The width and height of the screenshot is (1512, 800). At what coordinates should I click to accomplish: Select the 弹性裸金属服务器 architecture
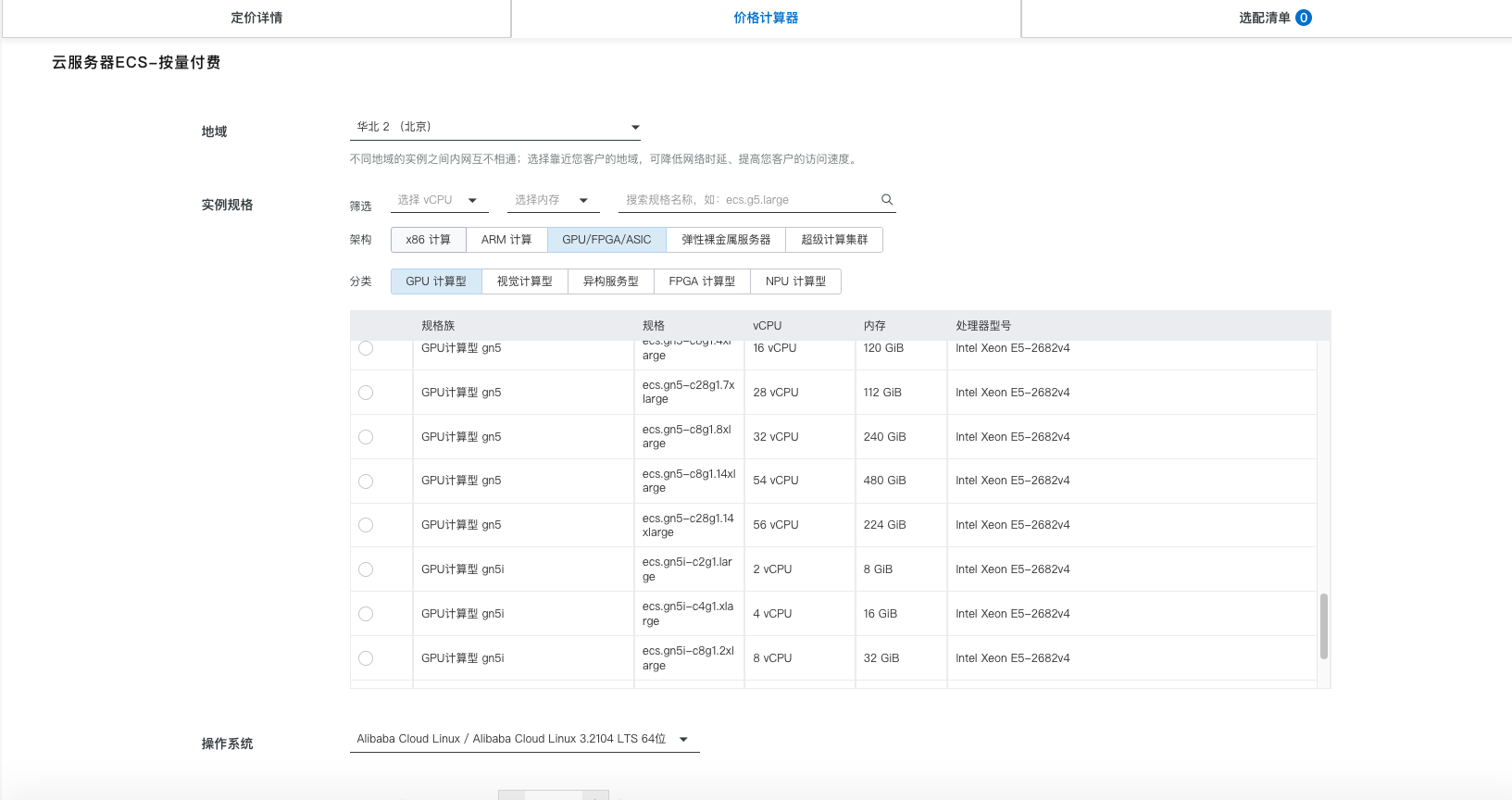[x=726, y=240]
